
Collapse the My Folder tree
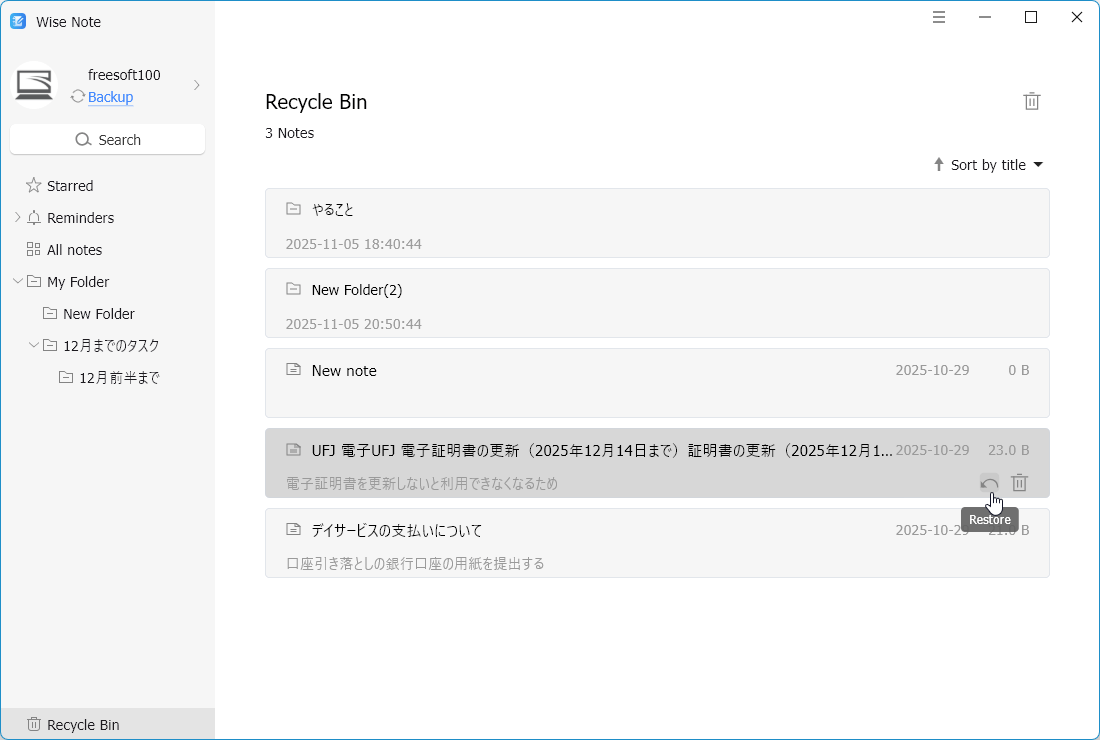pos(17,282)
